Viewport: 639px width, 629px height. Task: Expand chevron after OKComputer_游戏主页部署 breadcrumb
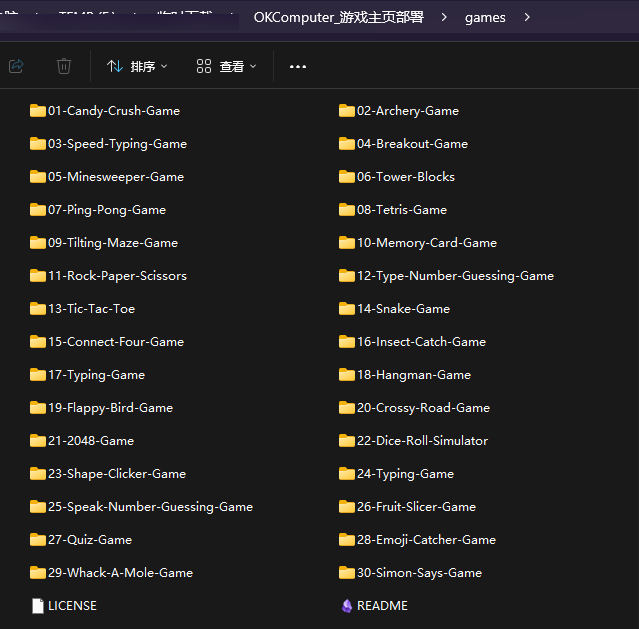point(444,18)
